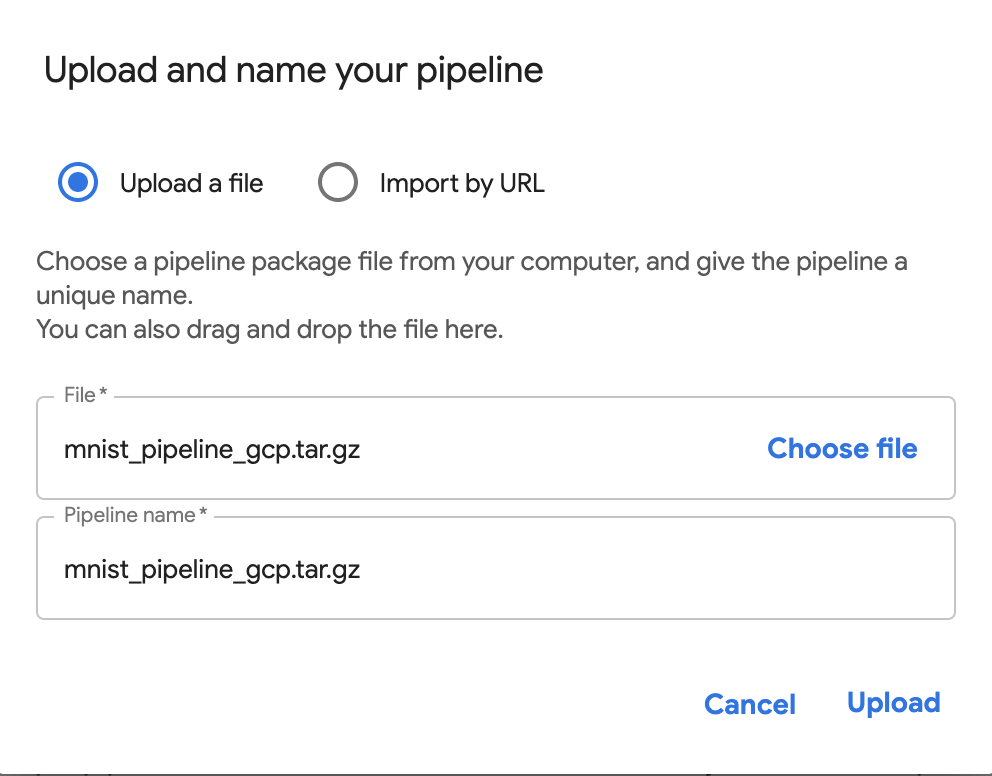Click the 'Pipeline name*' field label
Viewport: 992px width, 776px height.
tap(135, 515)
